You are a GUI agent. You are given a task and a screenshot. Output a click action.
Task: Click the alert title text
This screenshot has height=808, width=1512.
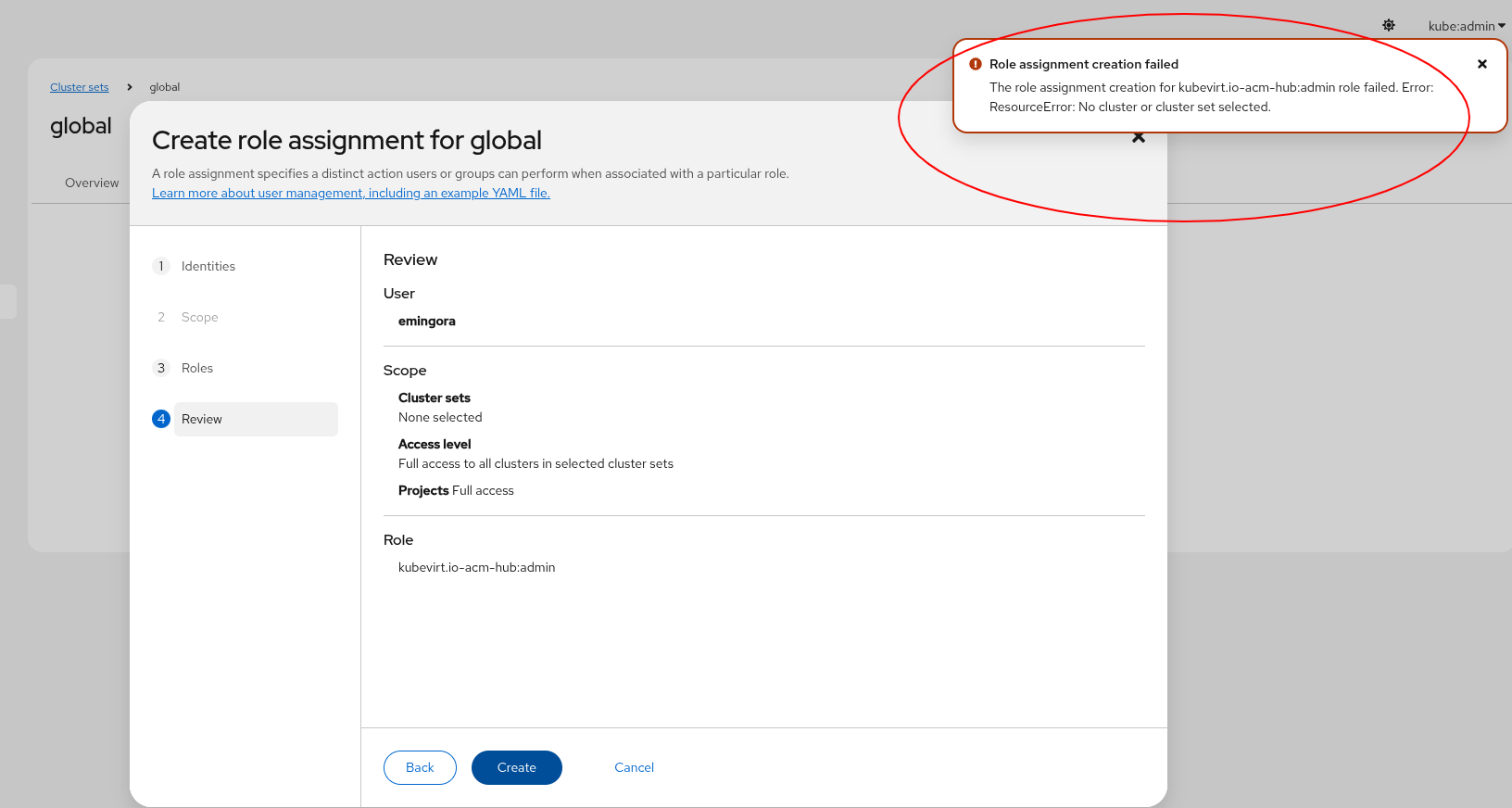(1083, 64)
